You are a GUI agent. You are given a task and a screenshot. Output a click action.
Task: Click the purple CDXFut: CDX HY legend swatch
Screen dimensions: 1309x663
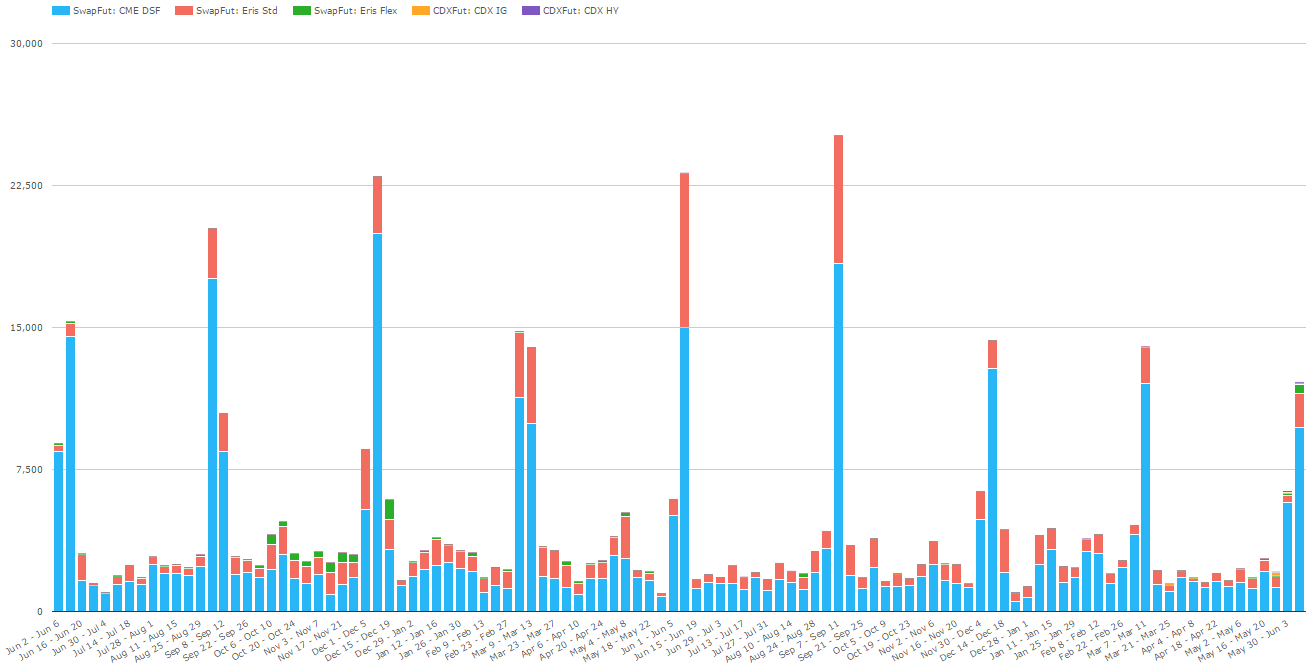tap(532, 10)
